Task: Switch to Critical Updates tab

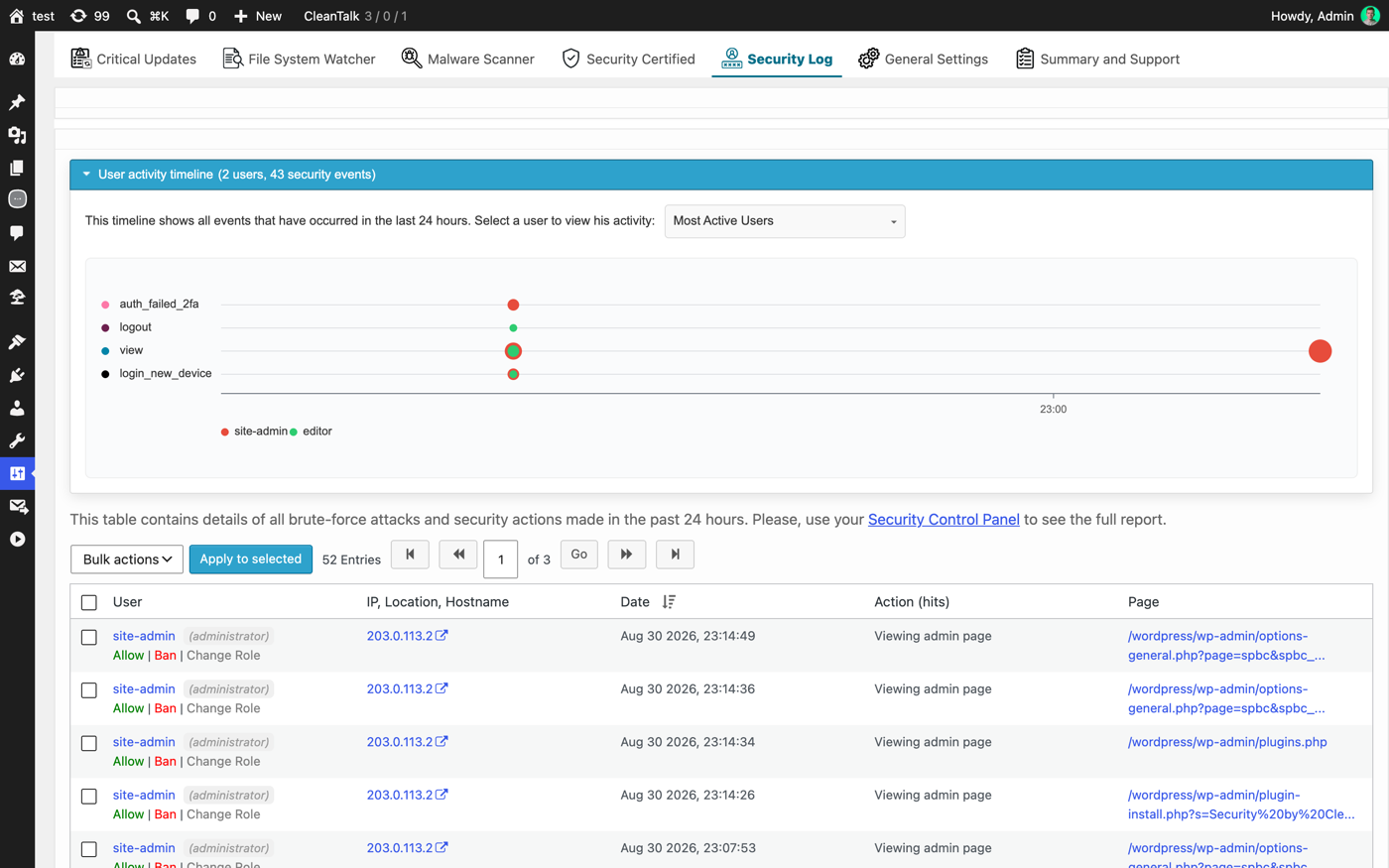Action: click(x=134, y=59)
